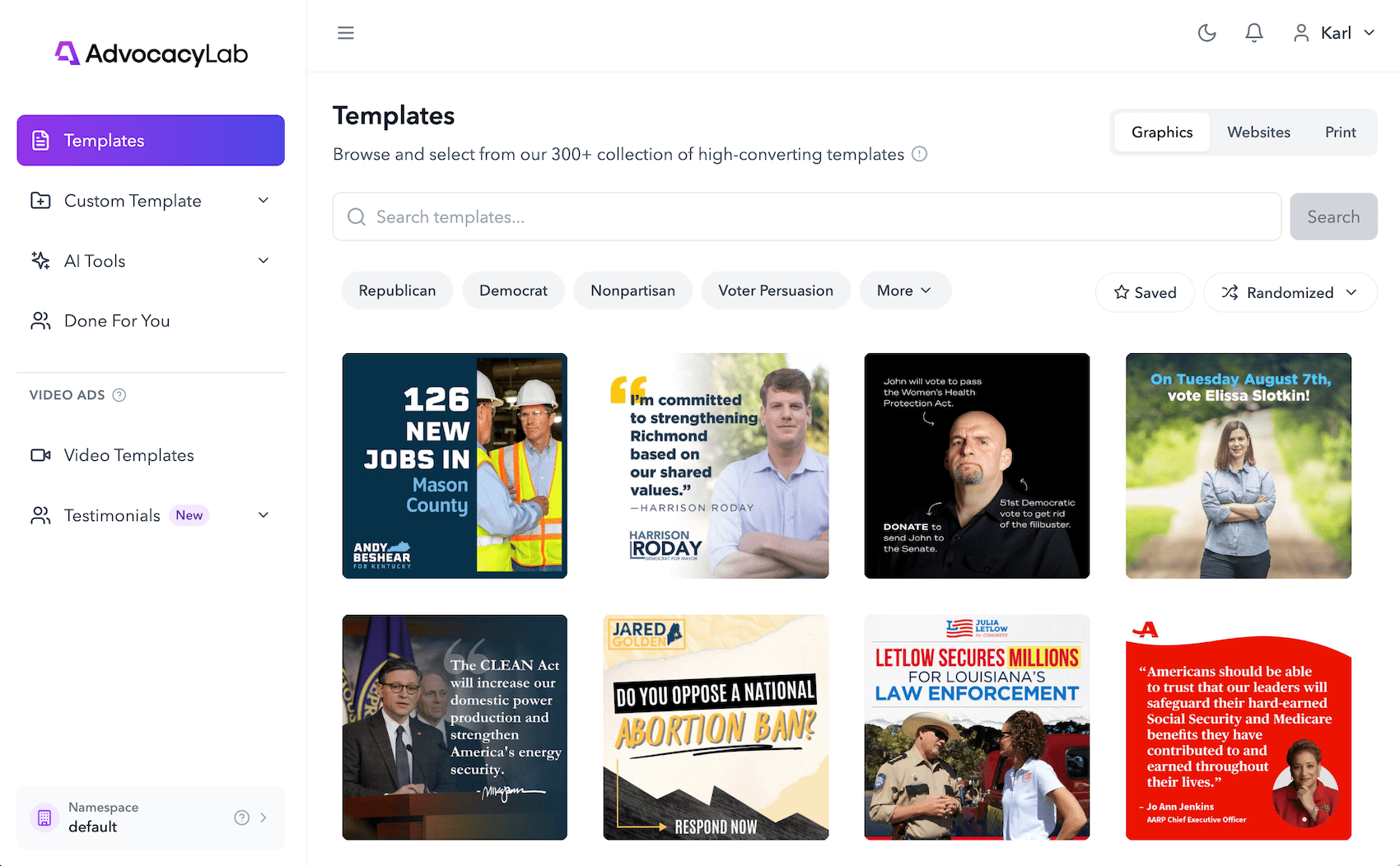Click the Search button
The image size is (1400, 866).
click(1333, 216)
